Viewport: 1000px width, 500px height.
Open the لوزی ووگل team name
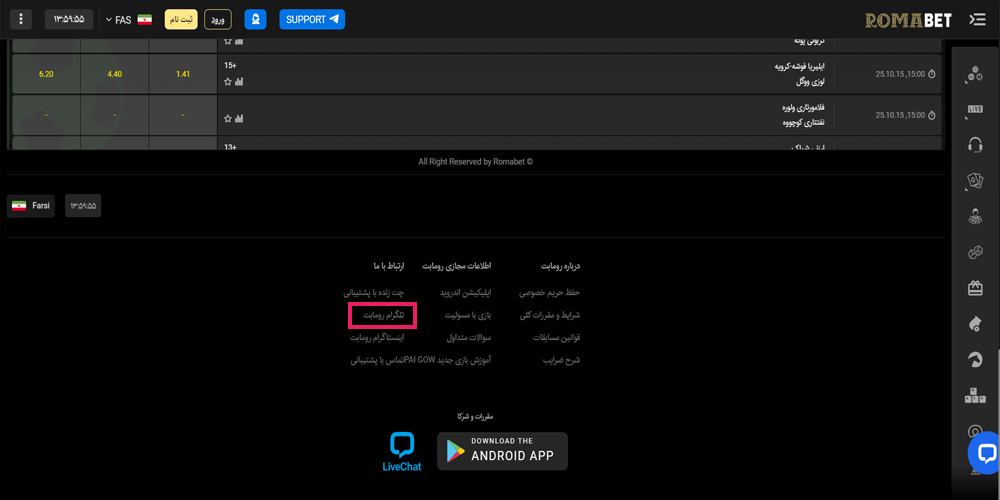click(813, 82)
